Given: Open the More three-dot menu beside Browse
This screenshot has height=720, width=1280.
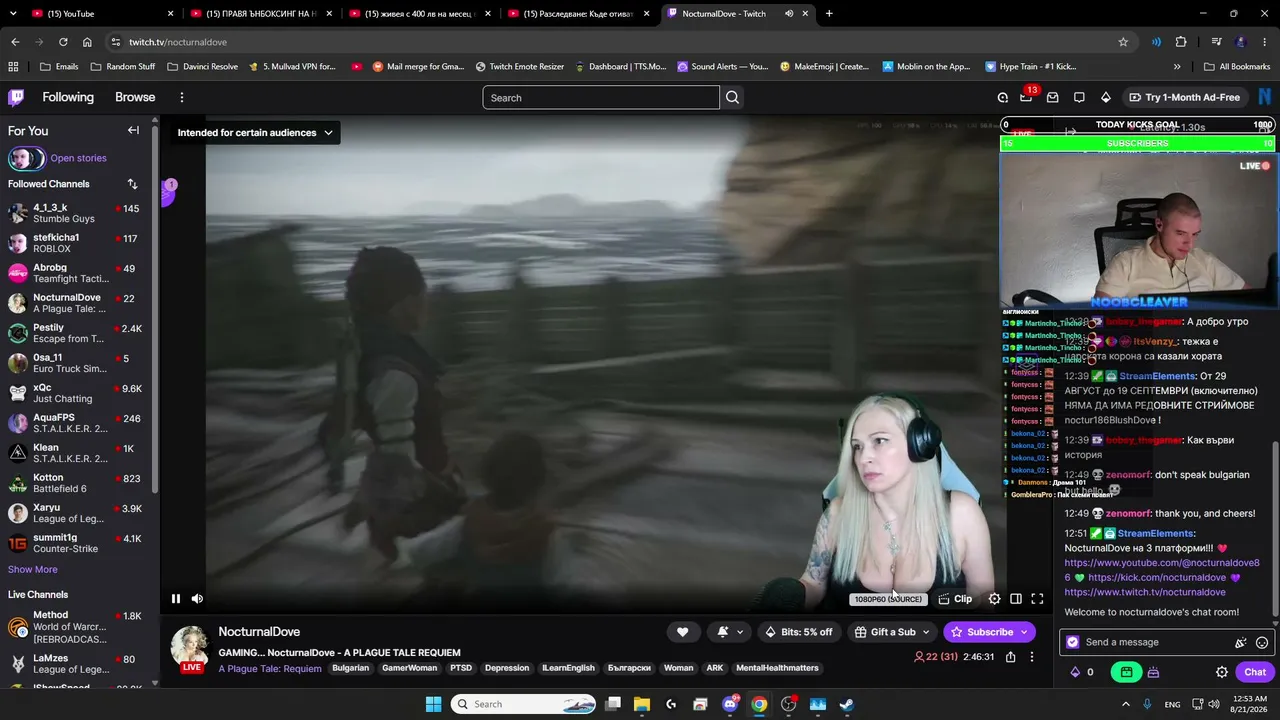Looking at the screenshot, I should point(182,97).
